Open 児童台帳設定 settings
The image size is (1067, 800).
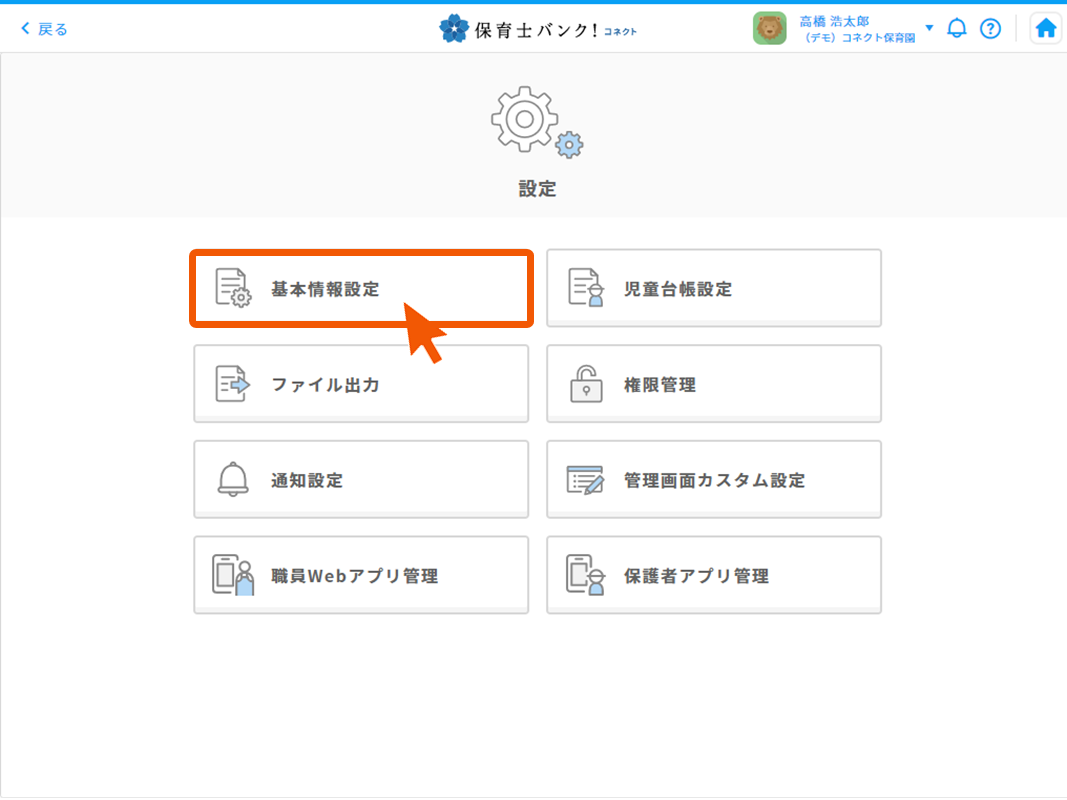(714, 289)
